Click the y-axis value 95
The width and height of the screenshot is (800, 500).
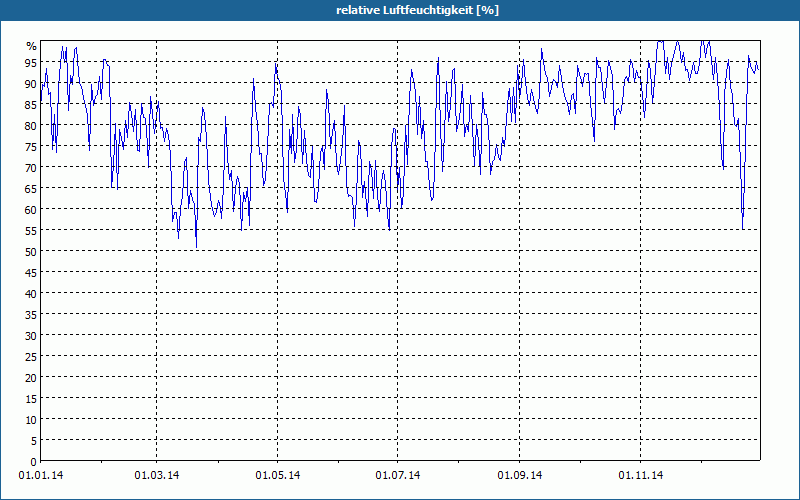coord(31,63)
